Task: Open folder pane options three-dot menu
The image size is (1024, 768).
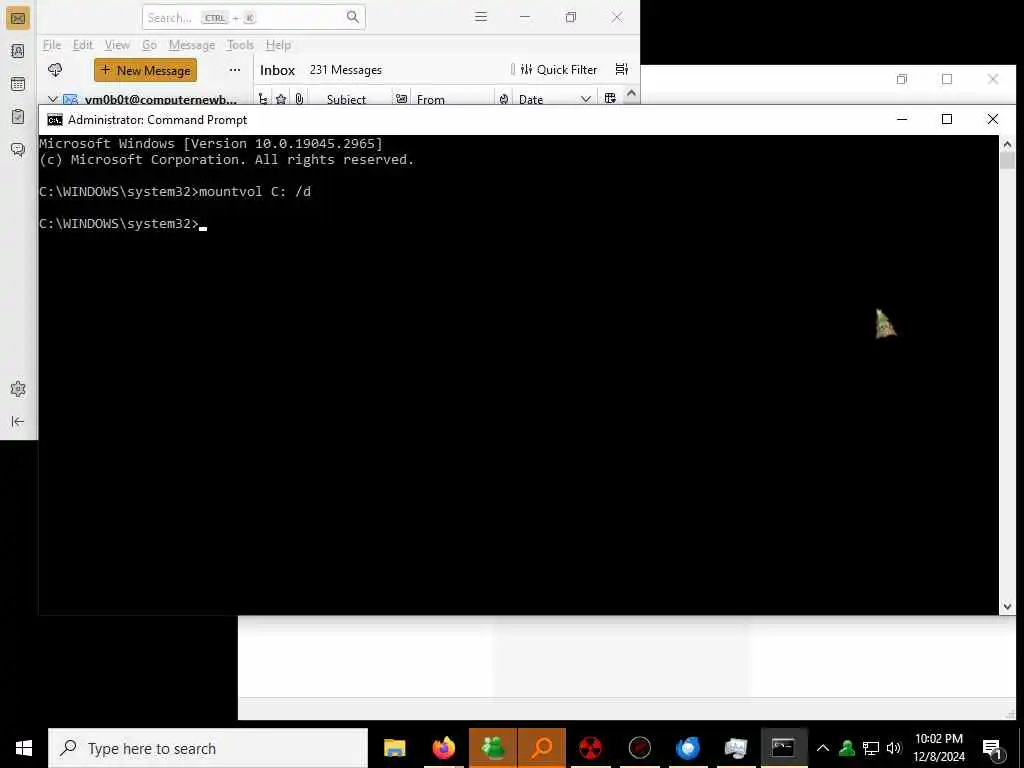Action: coord(234,70)
